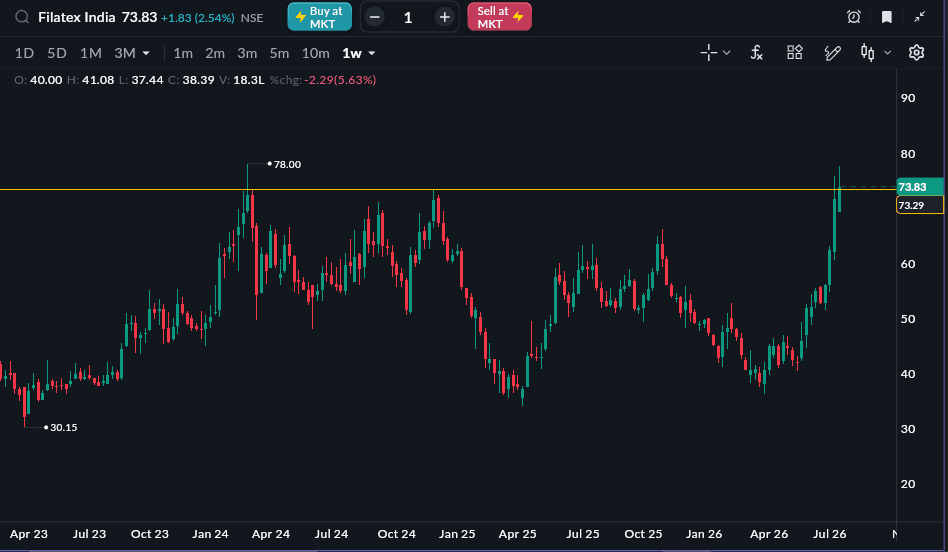Click the Apr 23 date axis label
This screenshot has width=948, height=552.
pyautogui.click(x=29, y=534)
